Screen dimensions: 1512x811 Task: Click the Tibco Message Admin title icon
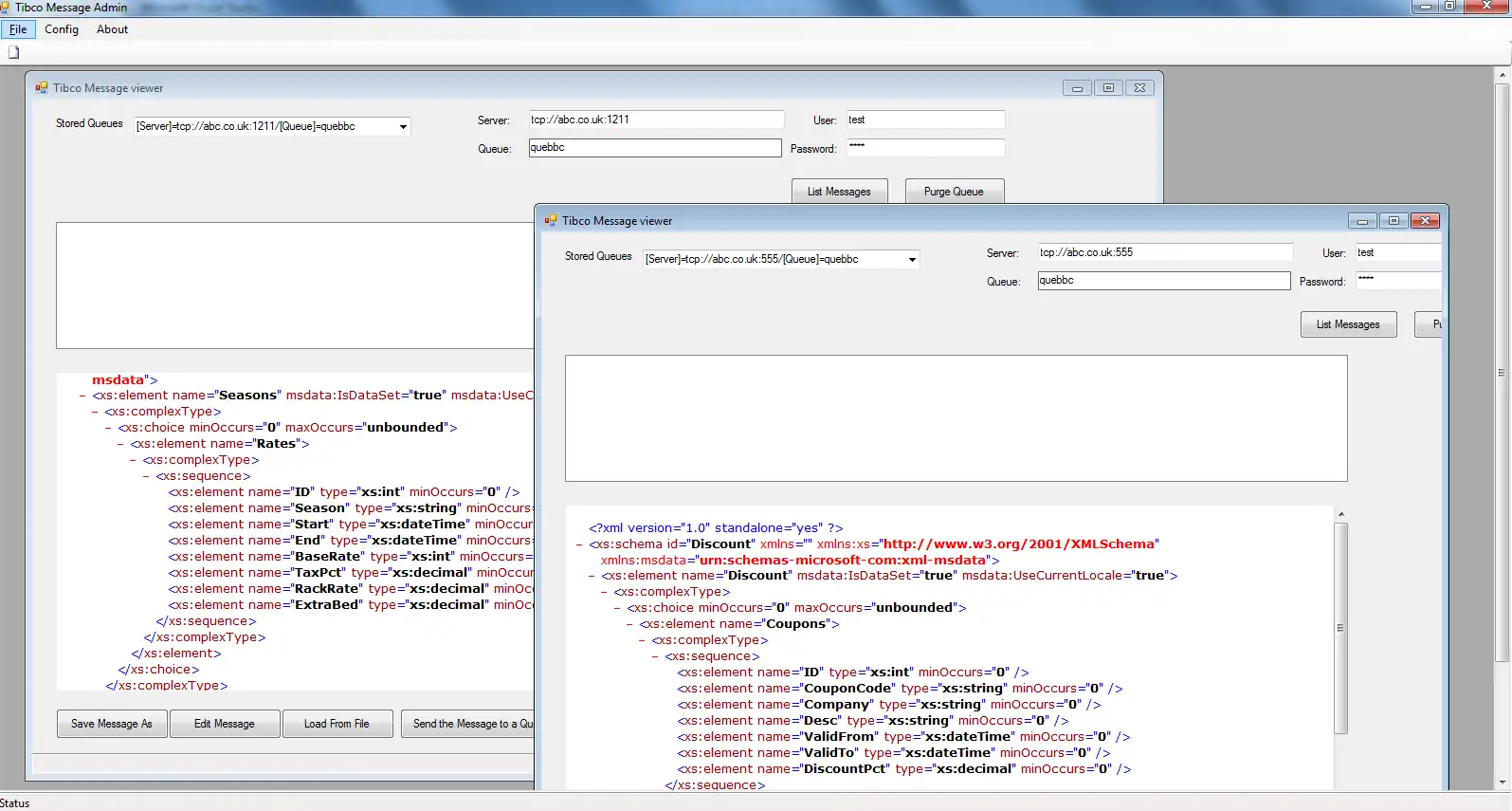[x=5, y=7]
